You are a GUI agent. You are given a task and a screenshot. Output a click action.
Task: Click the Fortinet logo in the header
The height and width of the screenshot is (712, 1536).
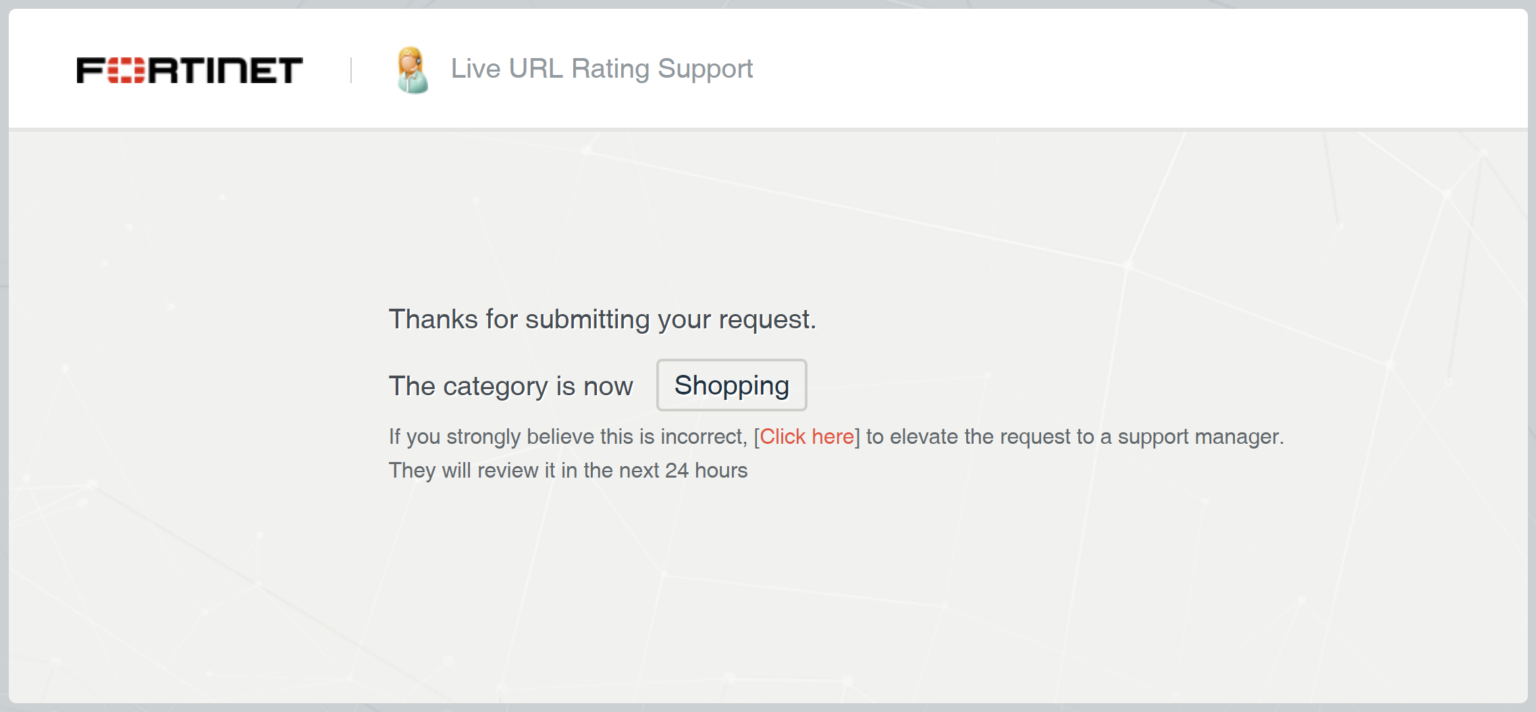coord(189,70)
